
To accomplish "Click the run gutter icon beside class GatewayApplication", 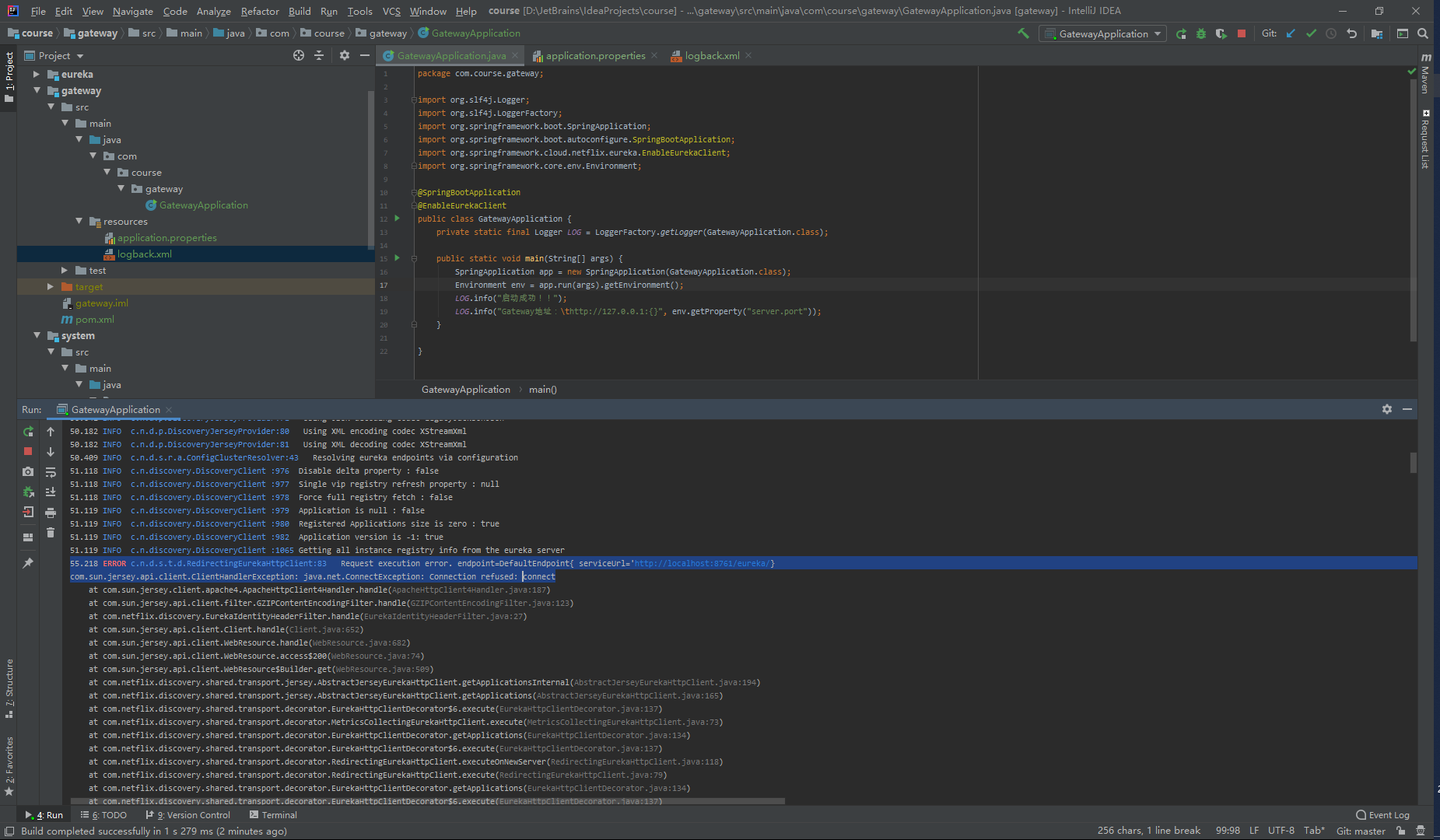I will tap(397, 218).
